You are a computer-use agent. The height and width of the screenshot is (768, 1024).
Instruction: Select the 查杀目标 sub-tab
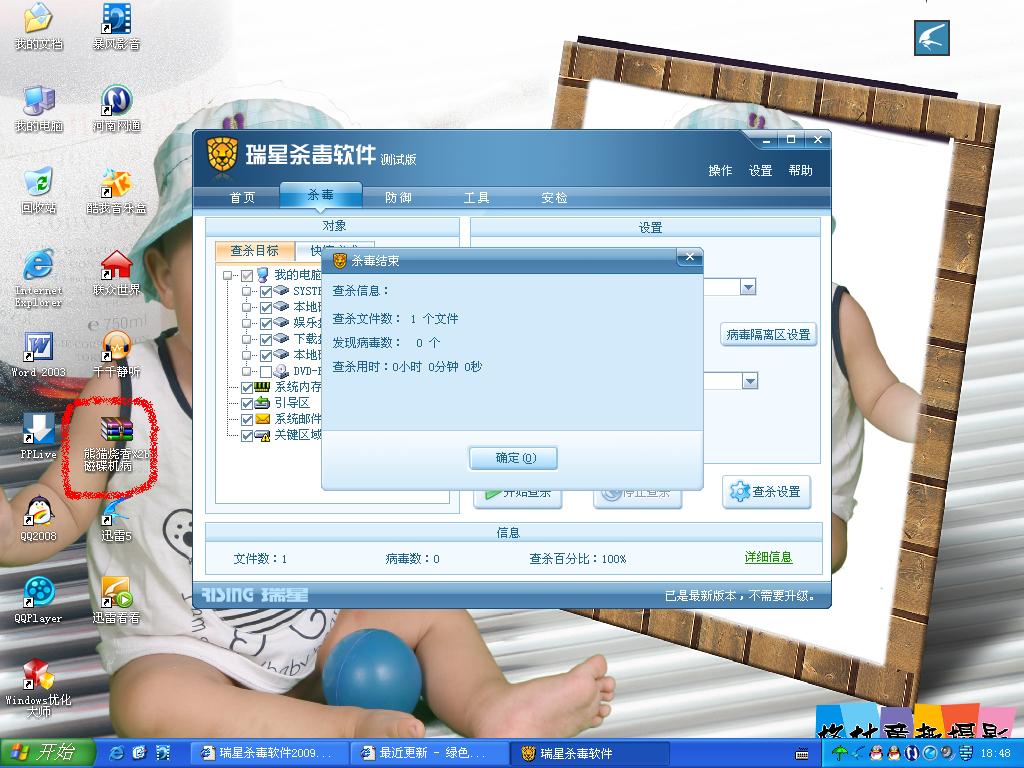click(255, 251)
